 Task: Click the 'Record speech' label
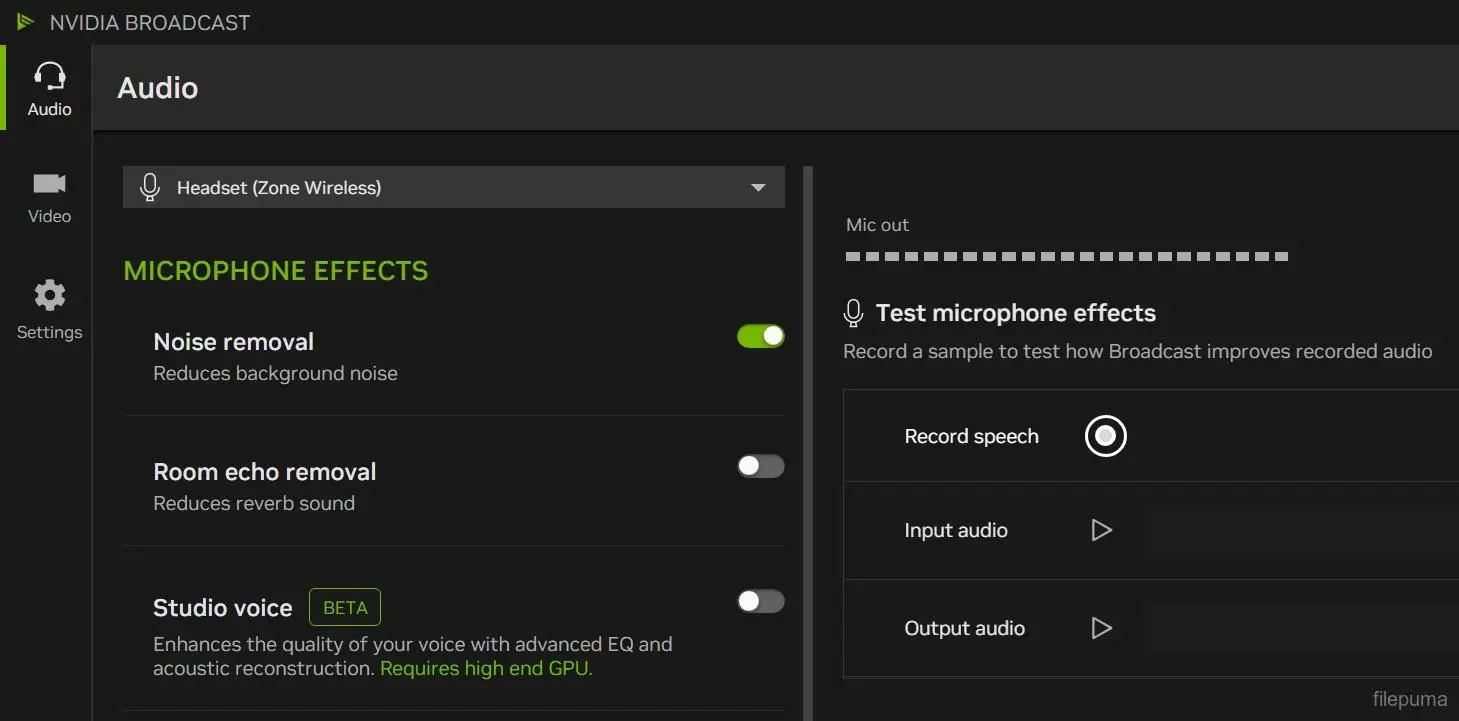pos(972,437)
